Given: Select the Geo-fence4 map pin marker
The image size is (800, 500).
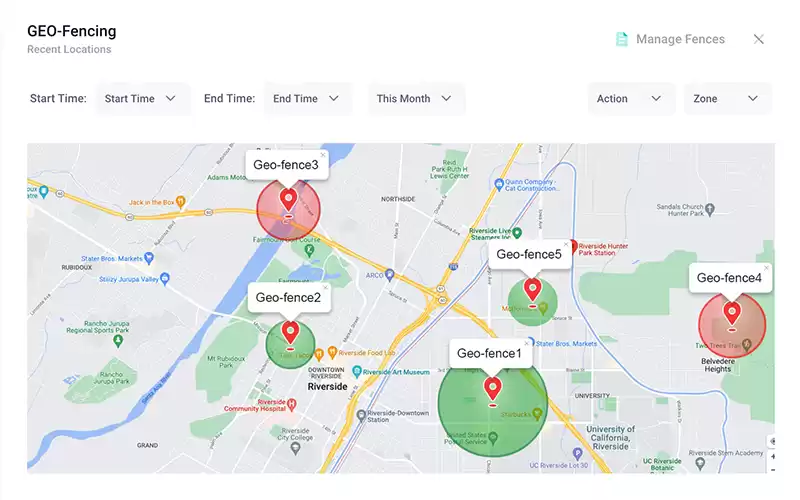Looking at the screenshot, I should coord(732,312).
